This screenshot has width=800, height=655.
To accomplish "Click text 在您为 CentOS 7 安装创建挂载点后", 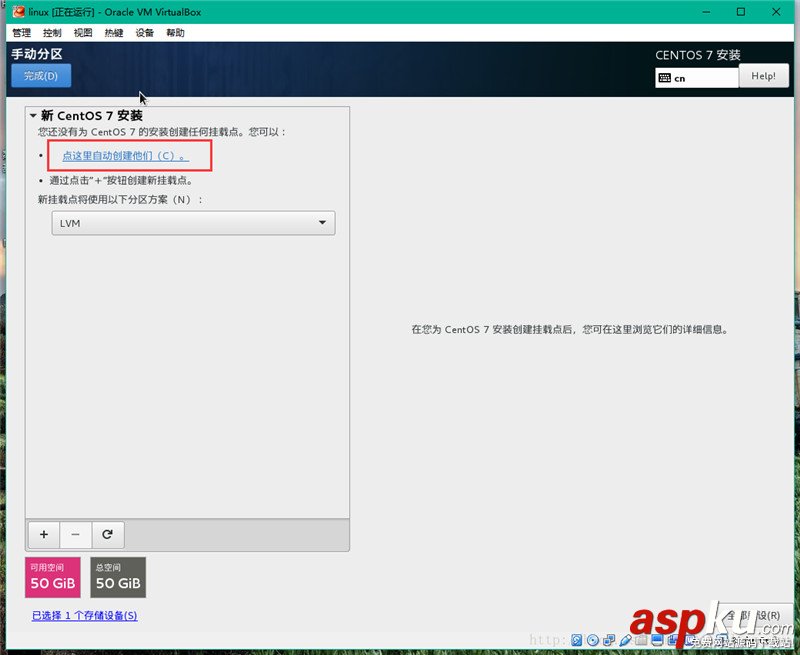I will pyautogui.click(x=492, y=330).
